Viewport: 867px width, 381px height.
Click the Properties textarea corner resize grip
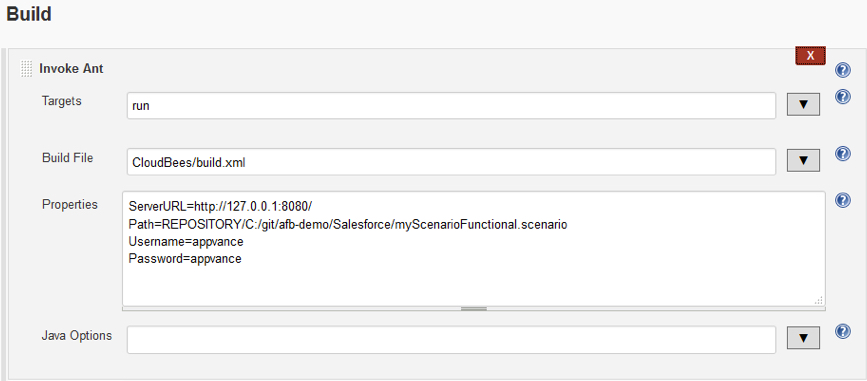click(x=819, y=300)
